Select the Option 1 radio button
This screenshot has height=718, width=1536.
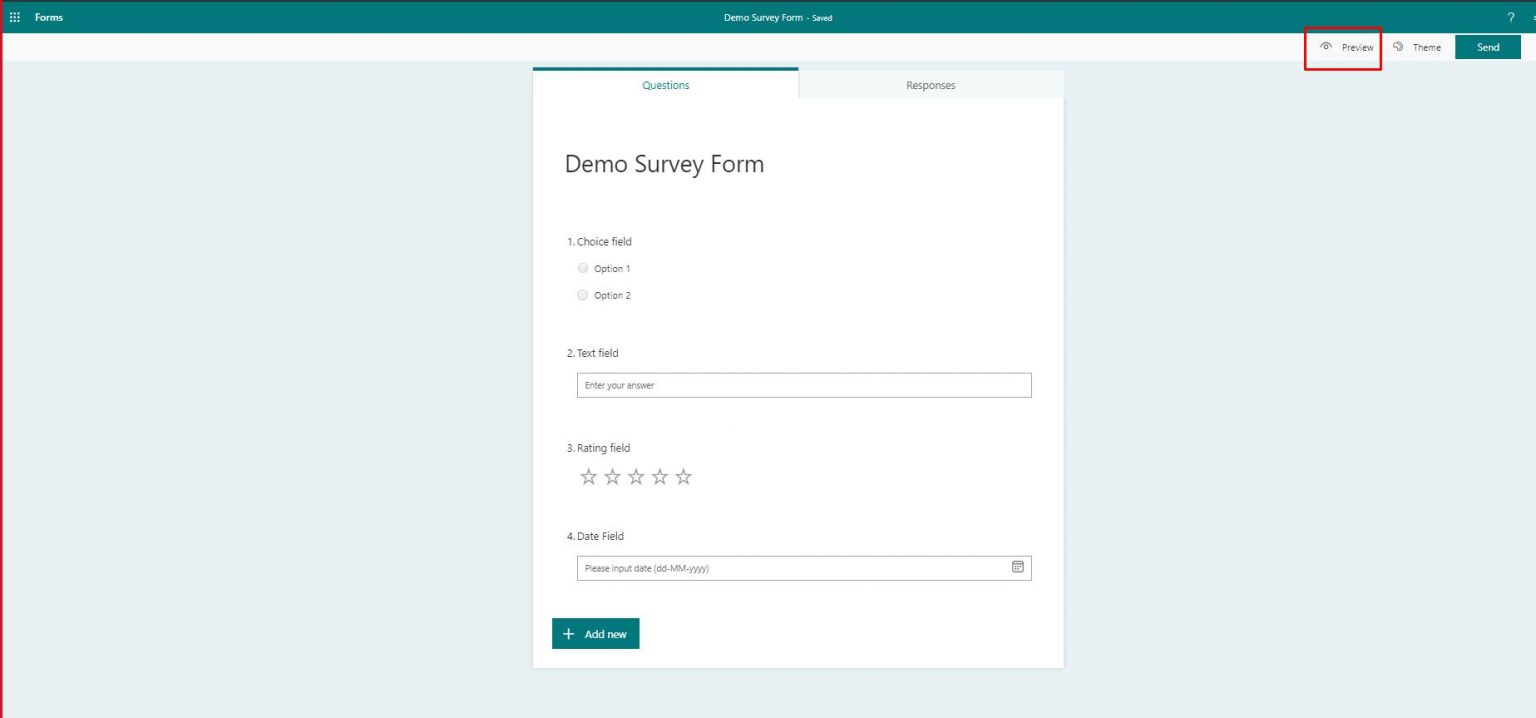tap(583, 267)
